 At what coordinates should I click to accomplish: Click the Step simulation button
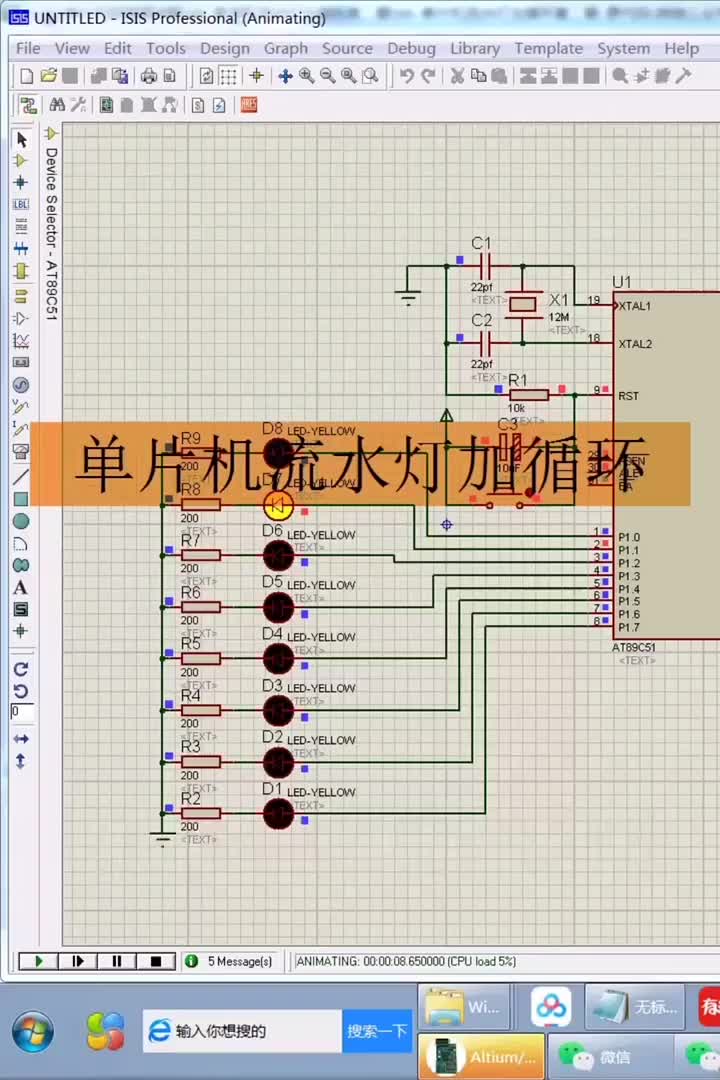tap(77, 961)
